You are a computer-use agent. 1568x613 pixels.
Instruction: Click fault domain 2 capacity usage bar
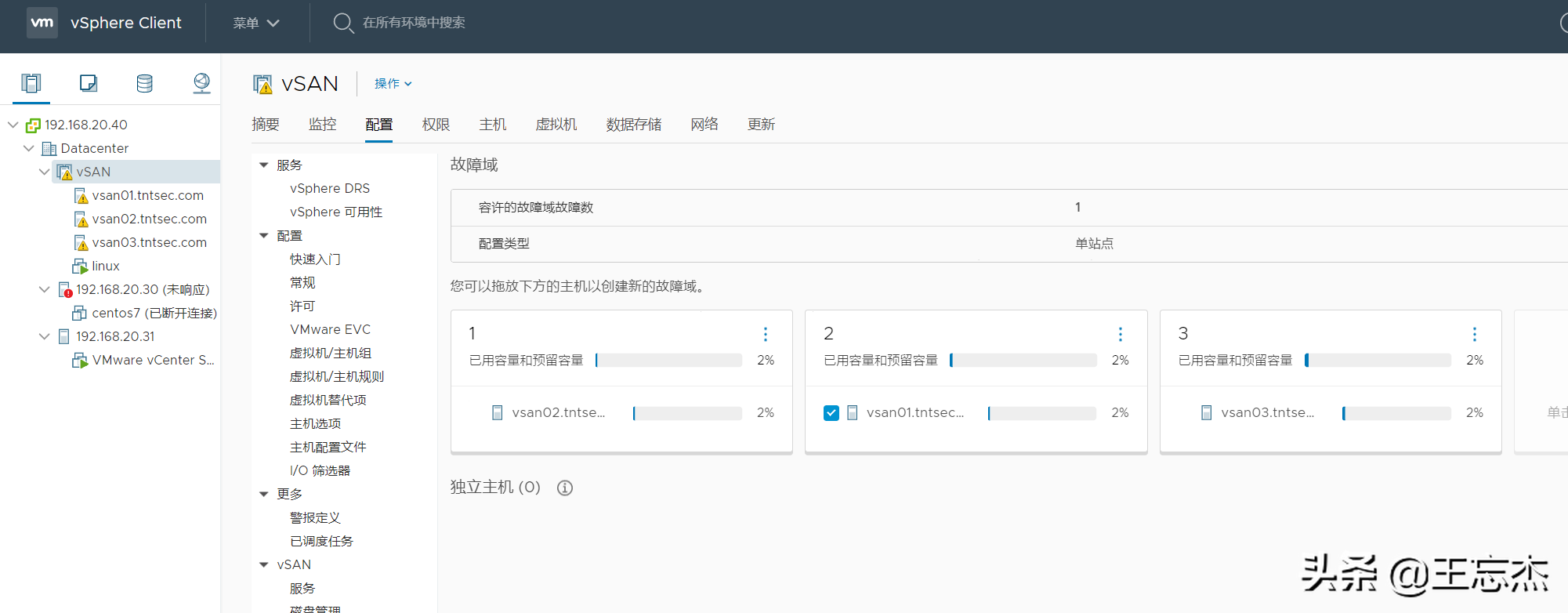tap(1023, 360)
